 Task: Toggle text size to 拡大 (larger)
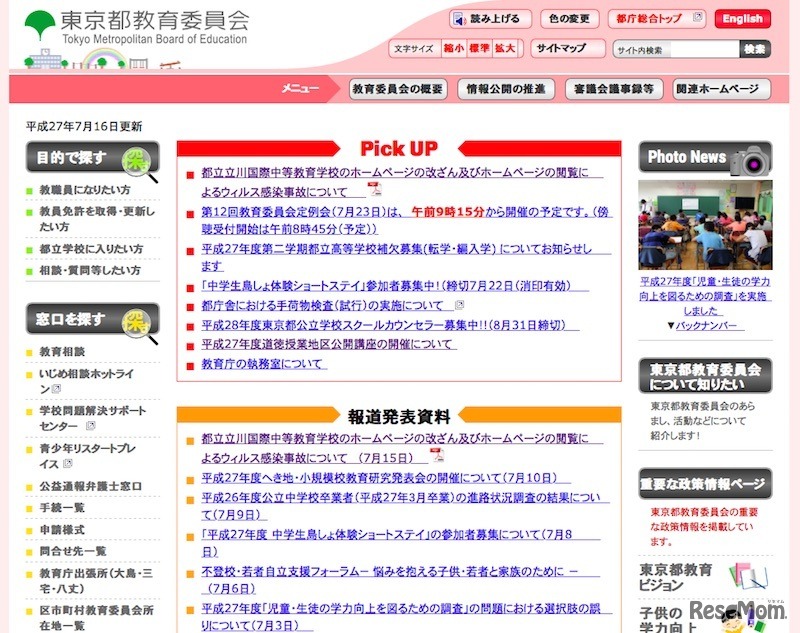point(504,47)
